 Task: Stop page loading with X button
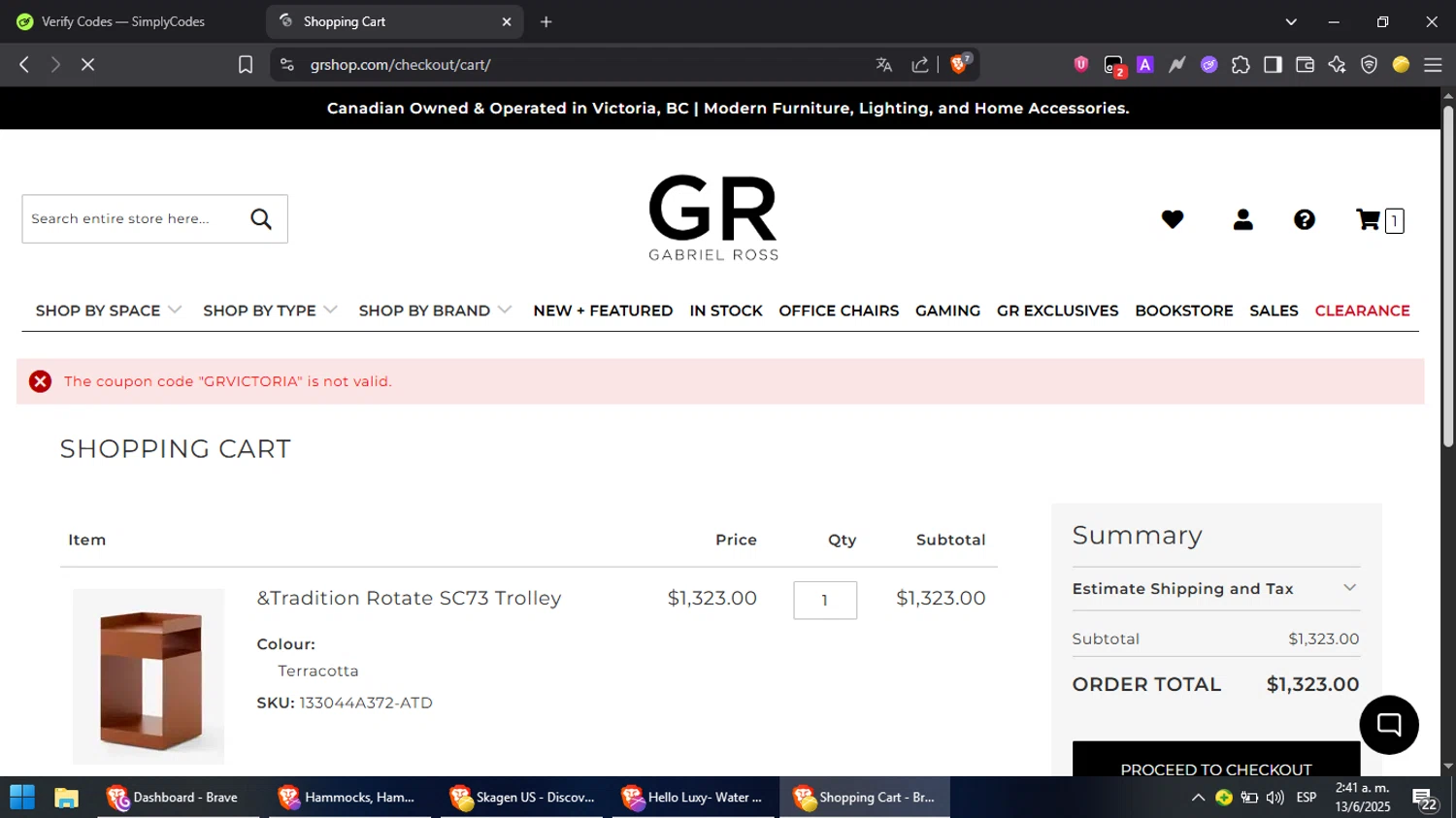[87, 65]
